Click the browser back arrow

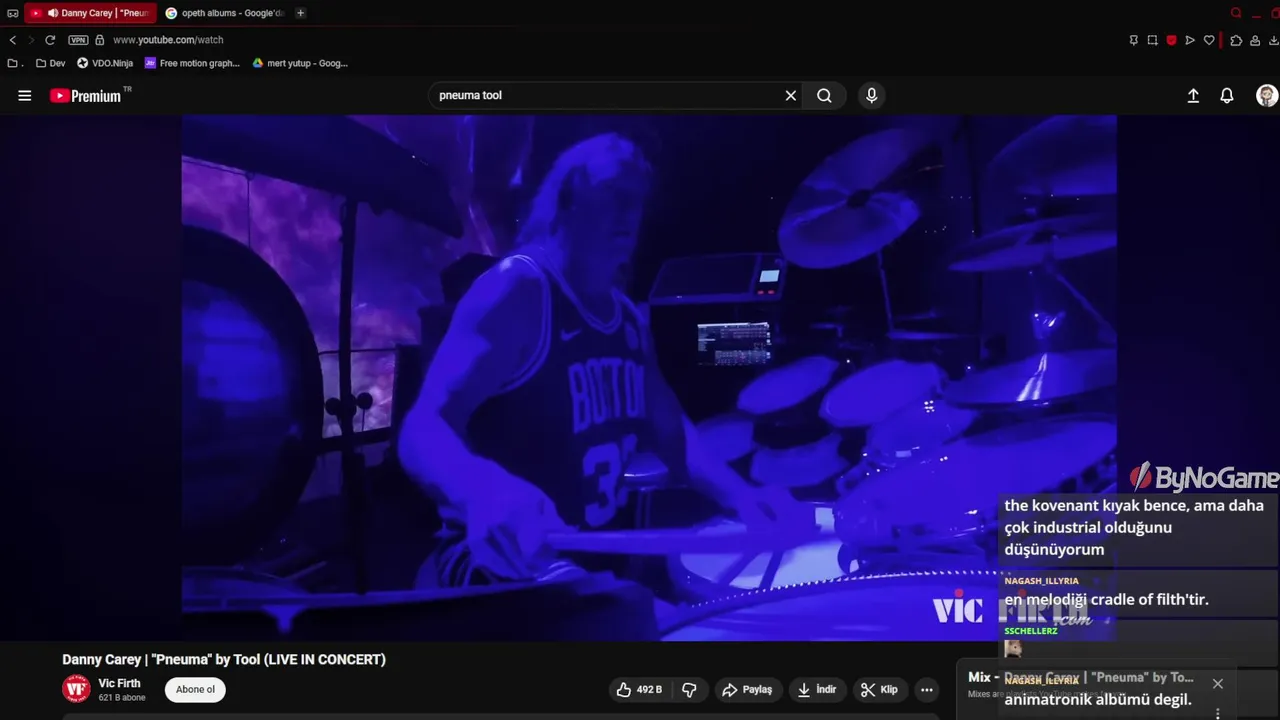12,40
